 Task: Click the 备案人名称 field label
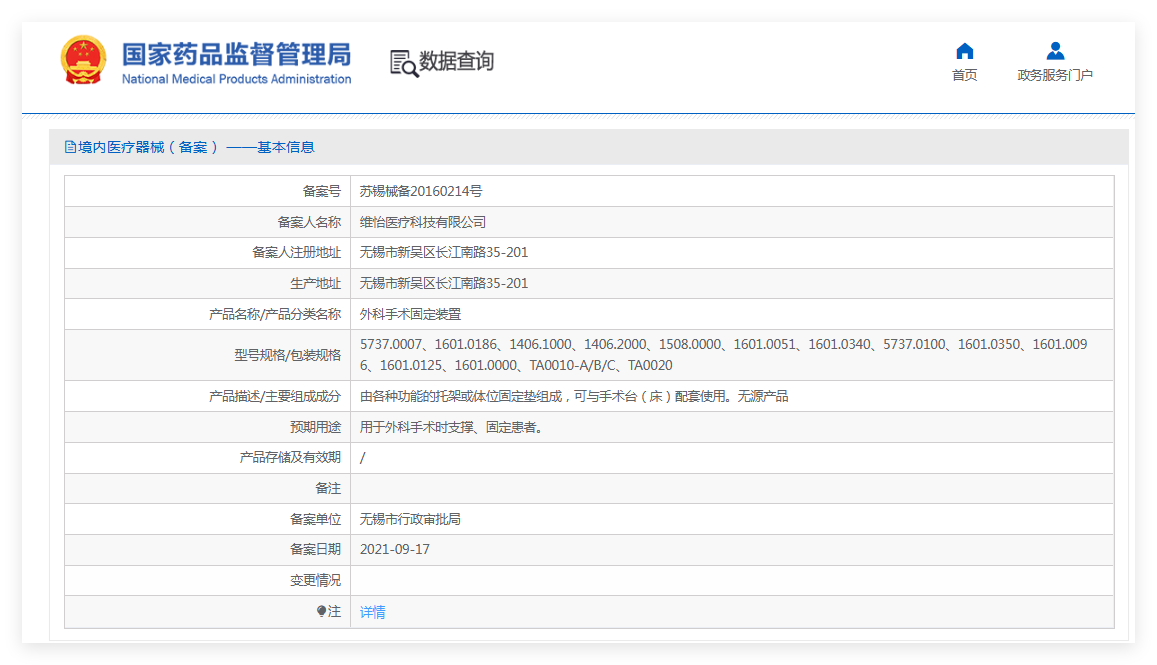click(x=309, y=222)
